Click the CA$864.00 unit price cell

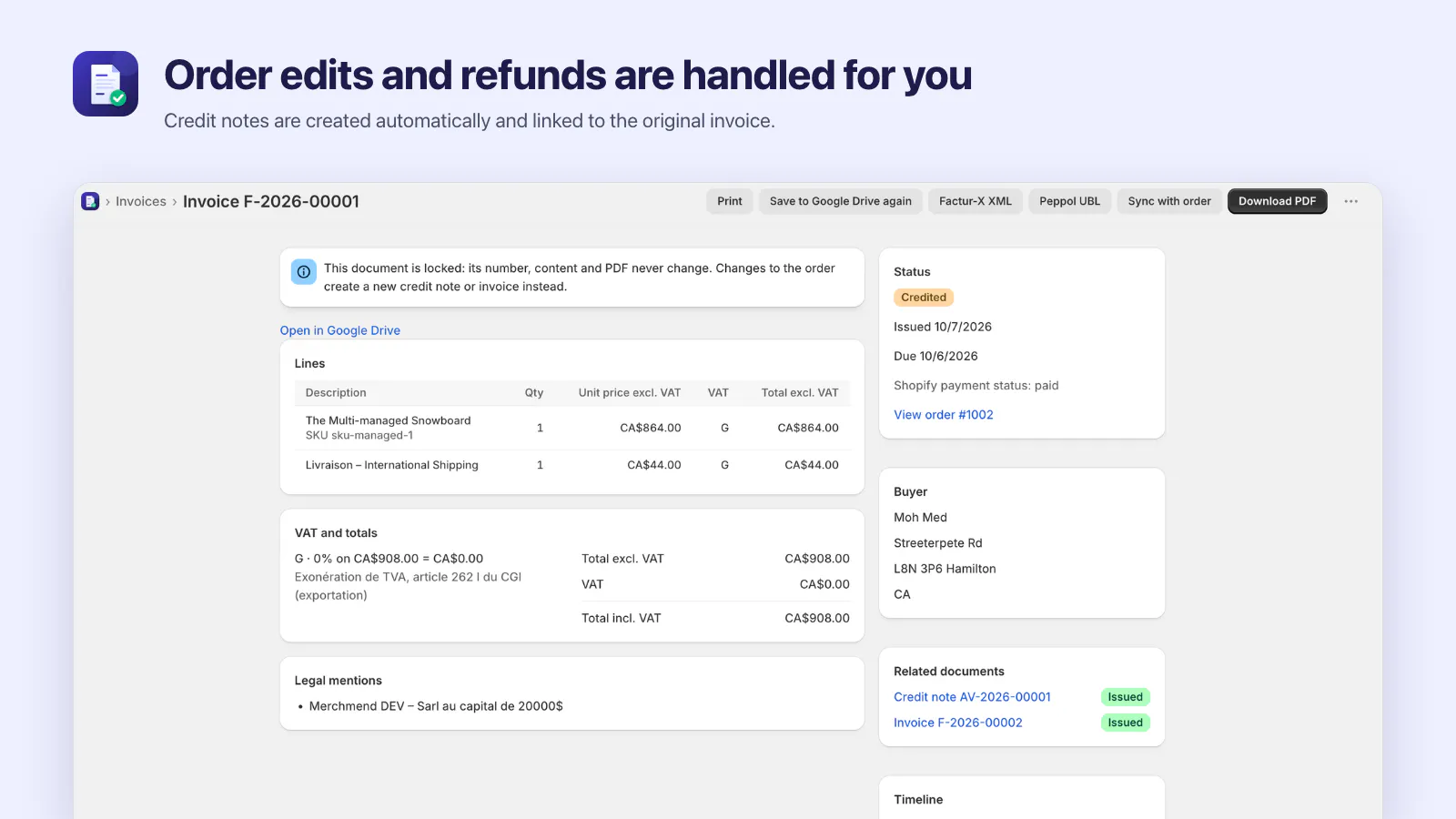pos(651,428)
